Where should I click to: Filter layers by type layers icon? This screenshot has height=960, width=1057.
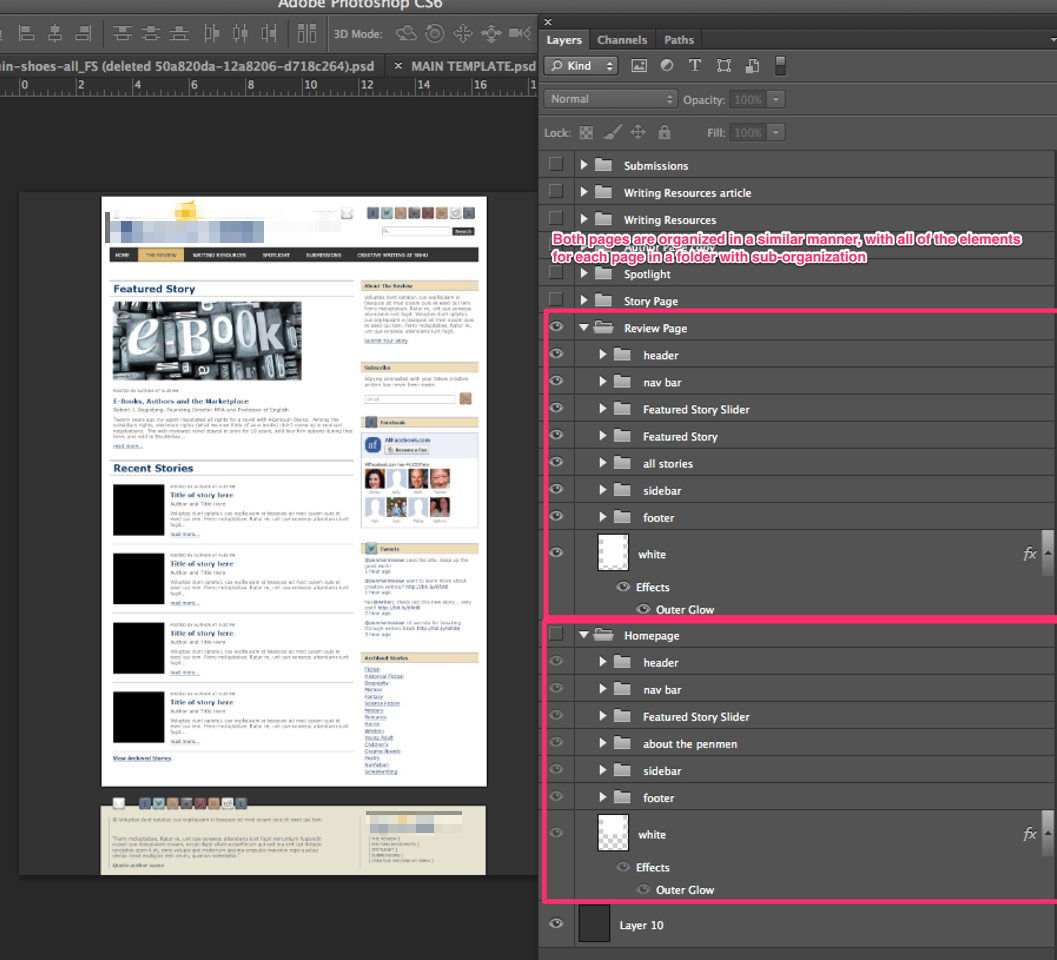[x=695, y=65]
